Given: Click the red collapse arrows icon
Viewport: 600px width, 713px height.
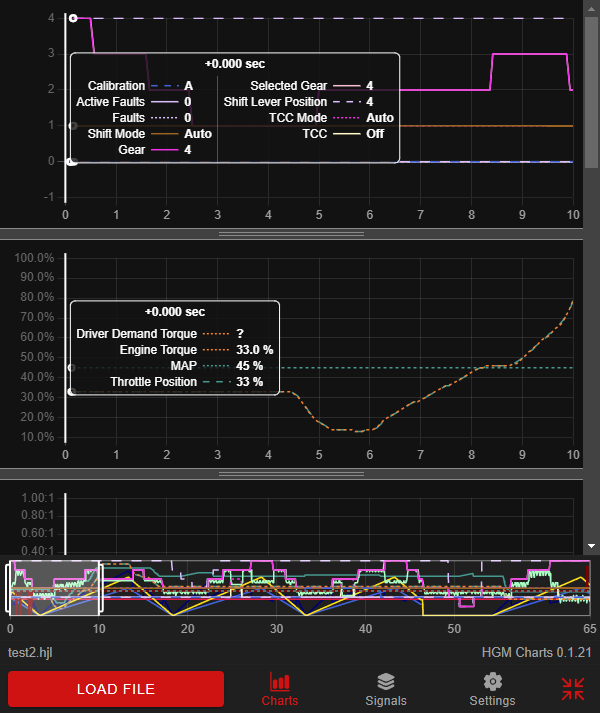Looking at the screenshot, I should 572,689.
